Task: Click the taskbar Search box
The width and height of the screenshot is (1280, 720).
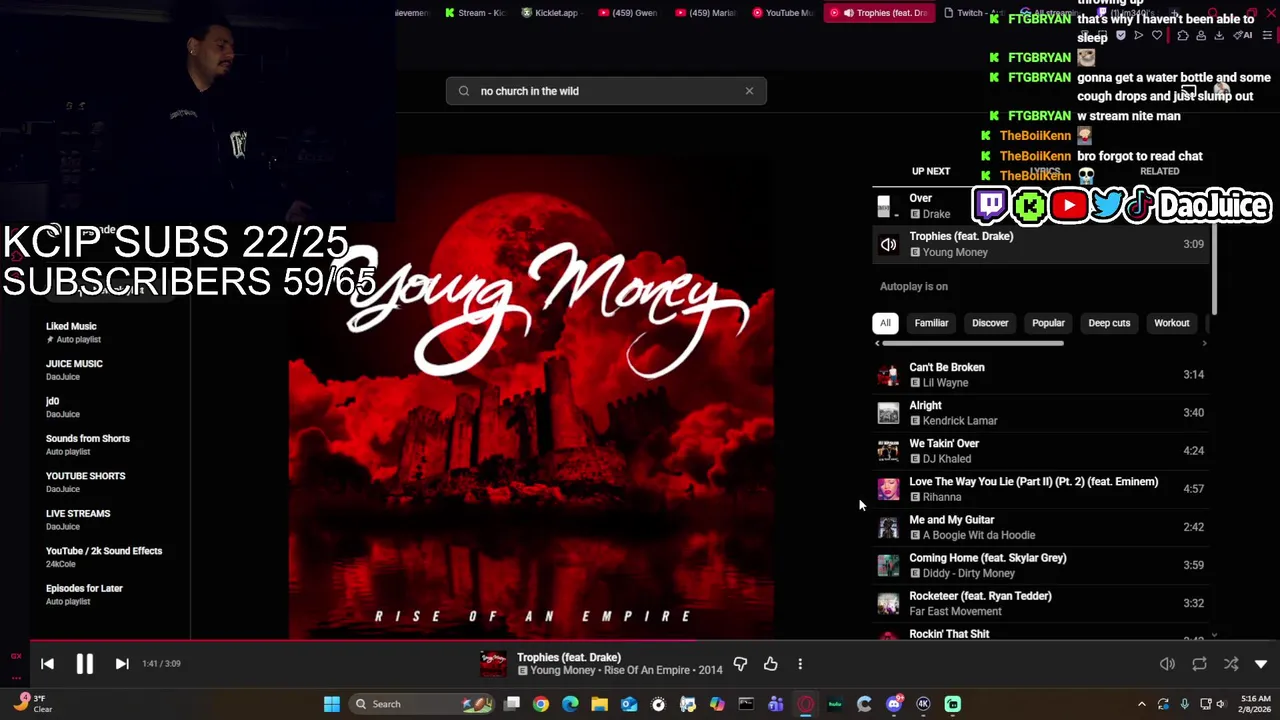Action: coord(423,704)
